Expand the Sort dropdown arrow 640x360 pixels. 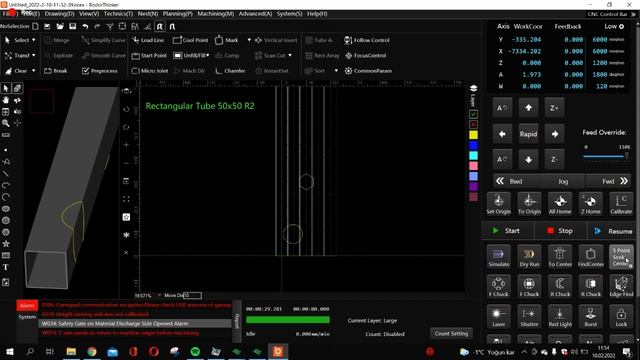[336, 71]
